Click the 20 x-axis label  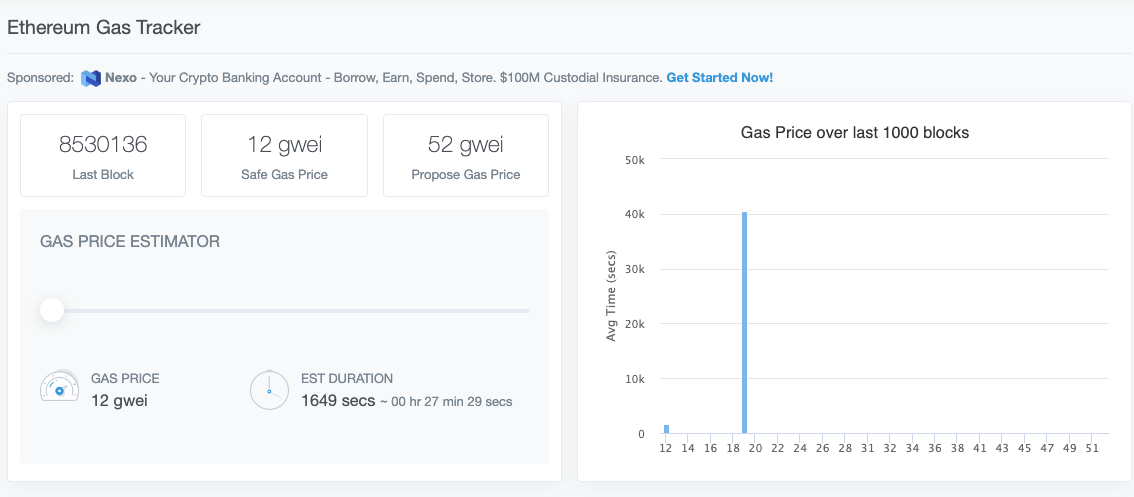[755, 449]
